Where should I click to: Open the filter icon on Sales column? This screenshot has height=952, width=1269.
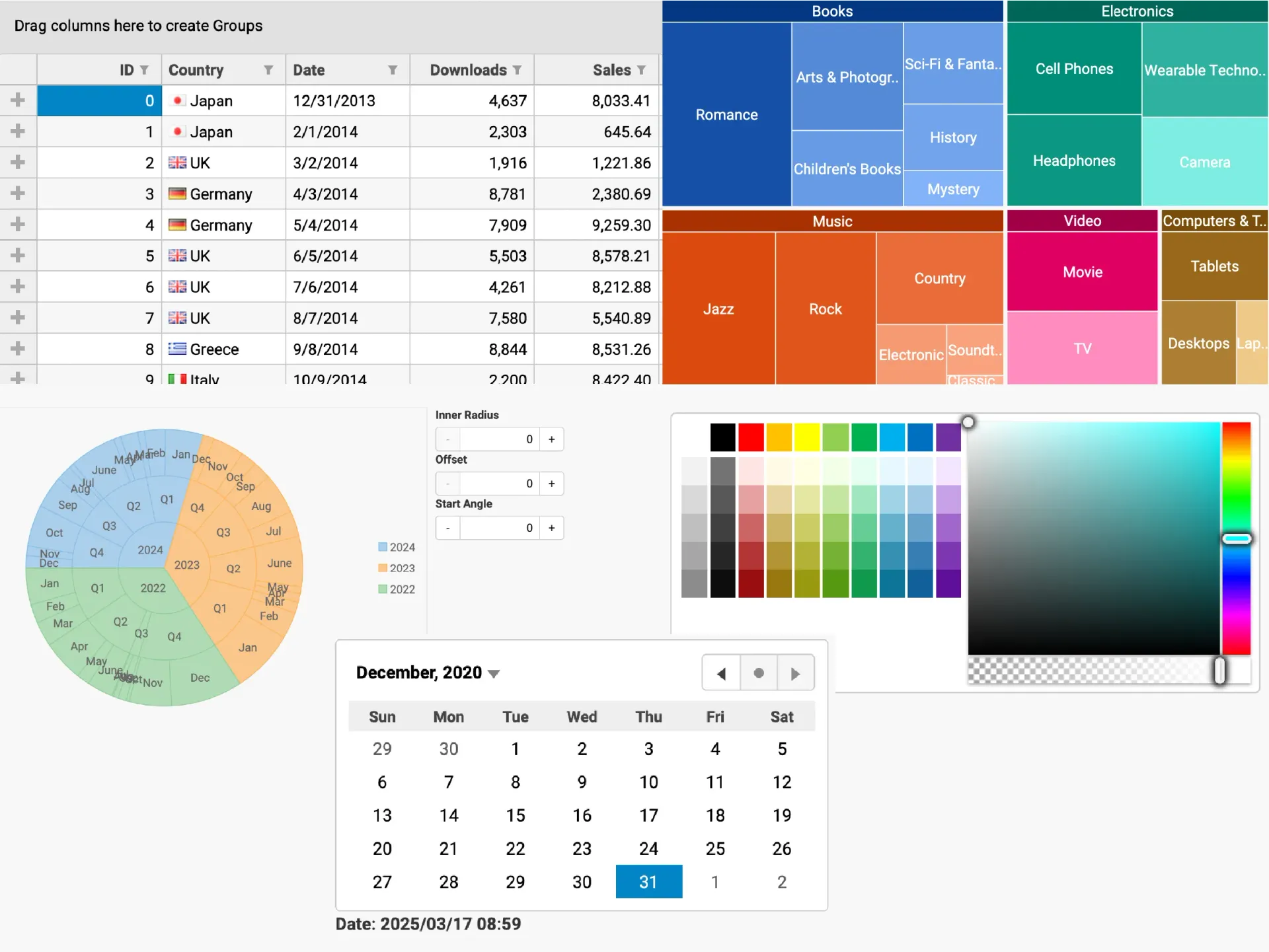click(641, 70)
